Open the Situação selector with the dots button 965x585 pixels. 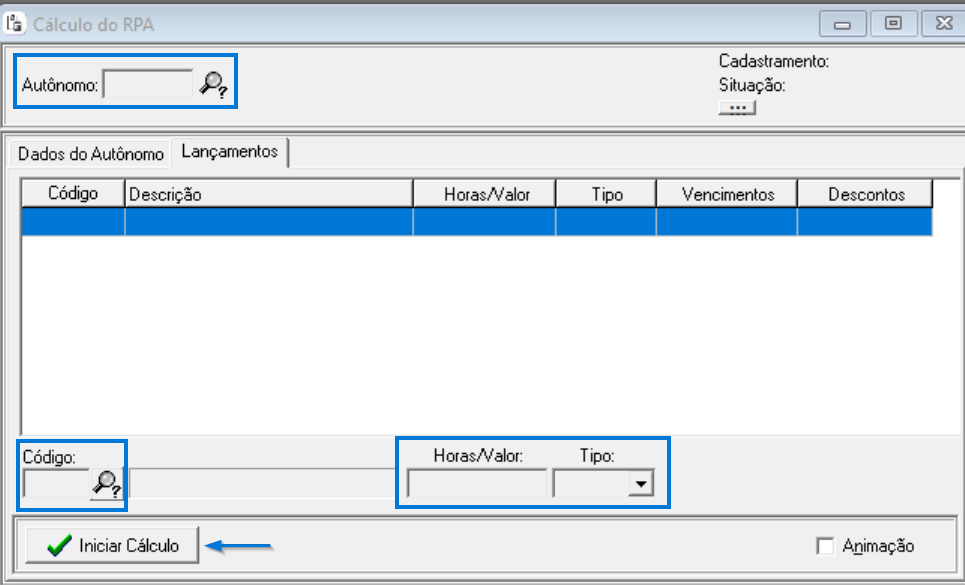click(x=737, y=107)
